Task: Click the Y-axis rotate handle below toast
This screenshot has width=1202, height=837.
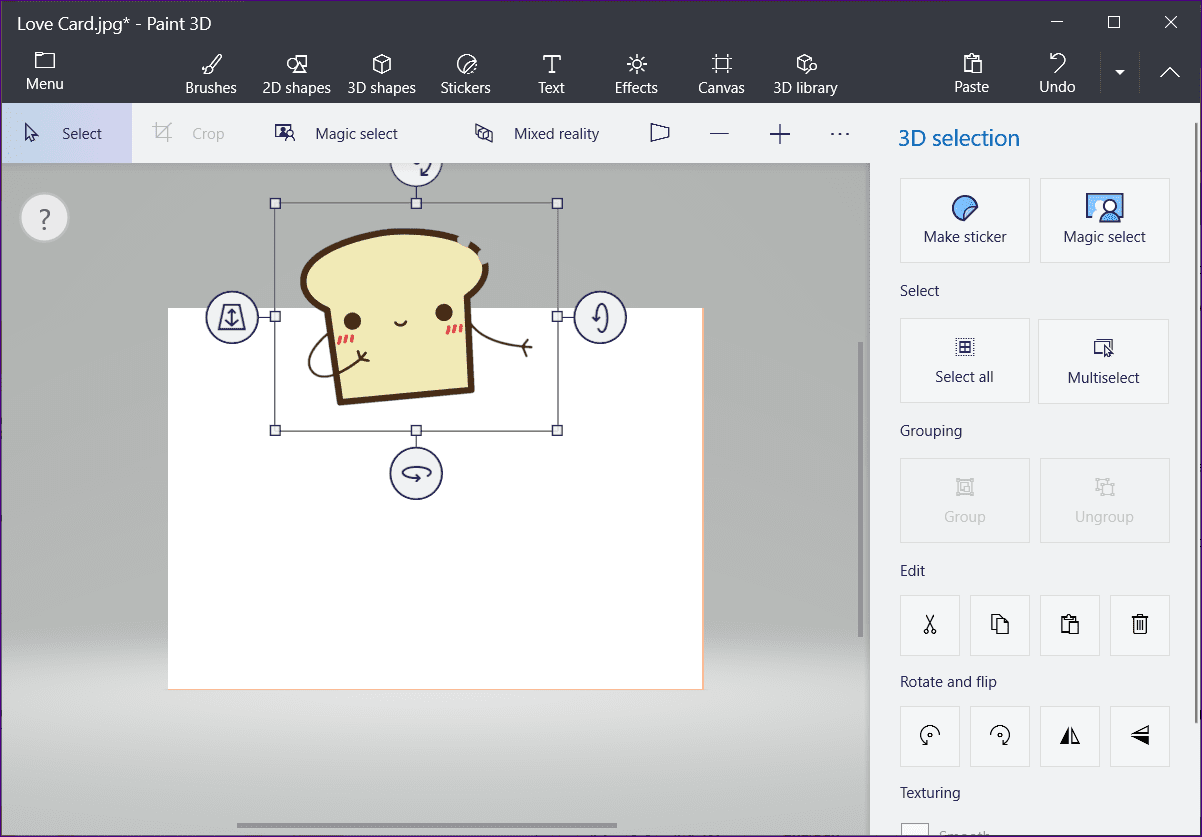Action: click(x=416, y=474)
